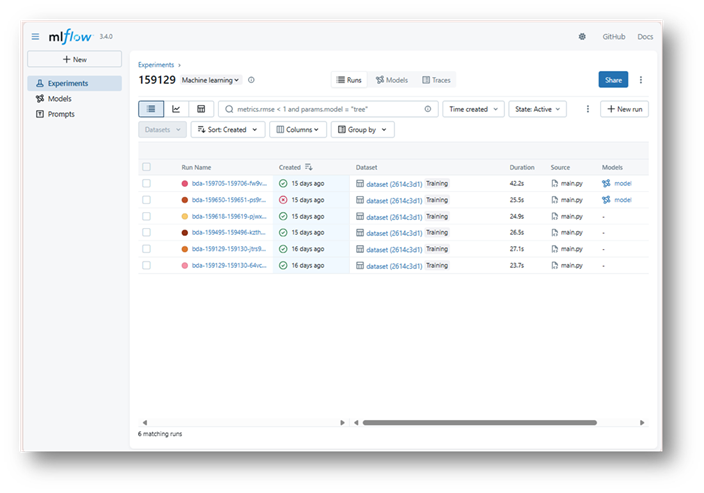This screenshot has height=493, width=704.
Task: Open the State: Active dropdown
Action: click(x=537, y=109)
